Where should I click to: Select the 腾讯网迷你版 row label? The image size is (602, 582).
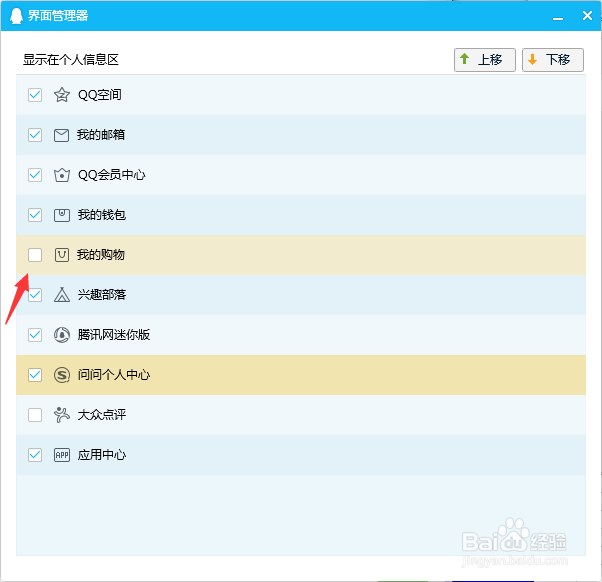[114, 335]
